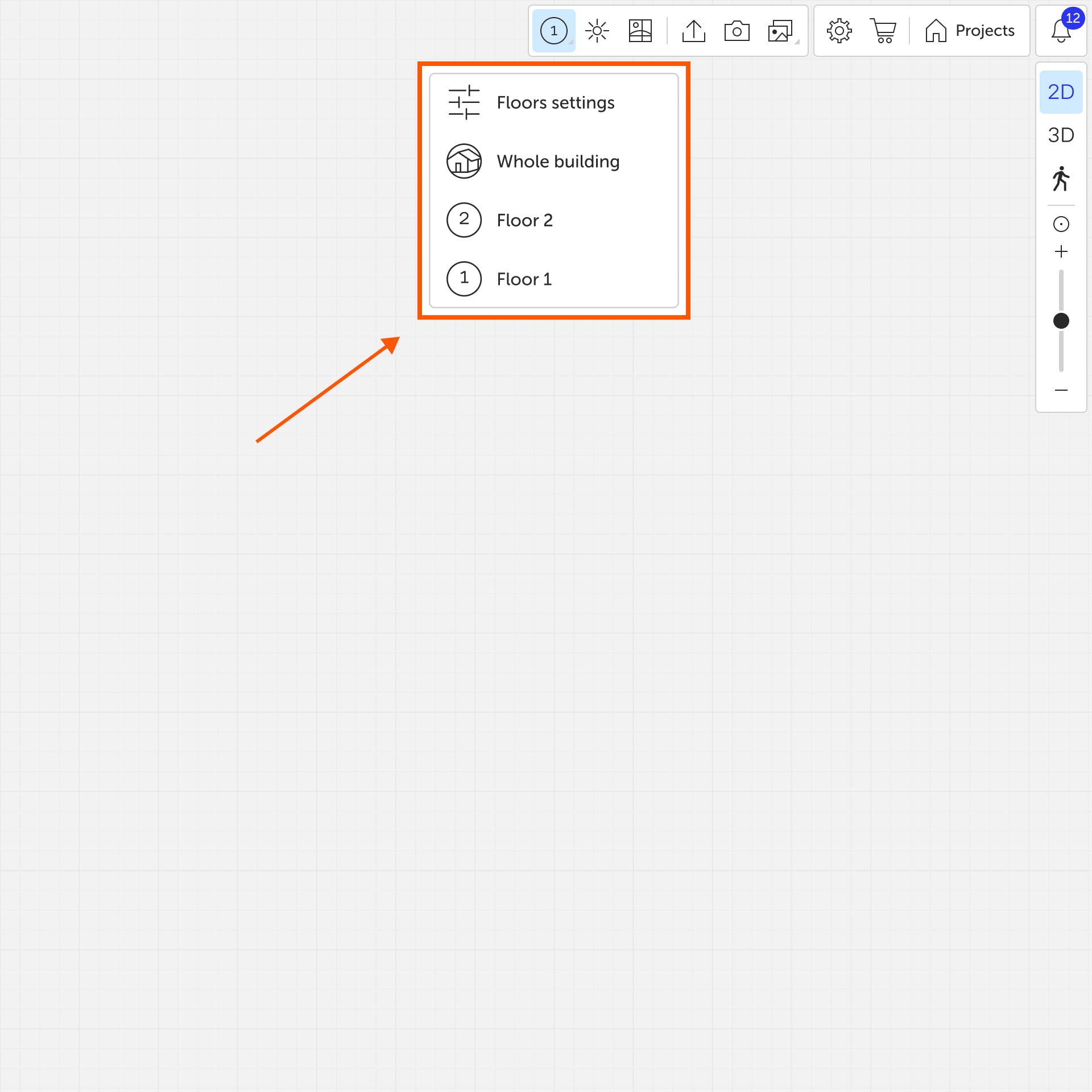
Task: Click the notifications bell icon
Action: [1061, 31]
